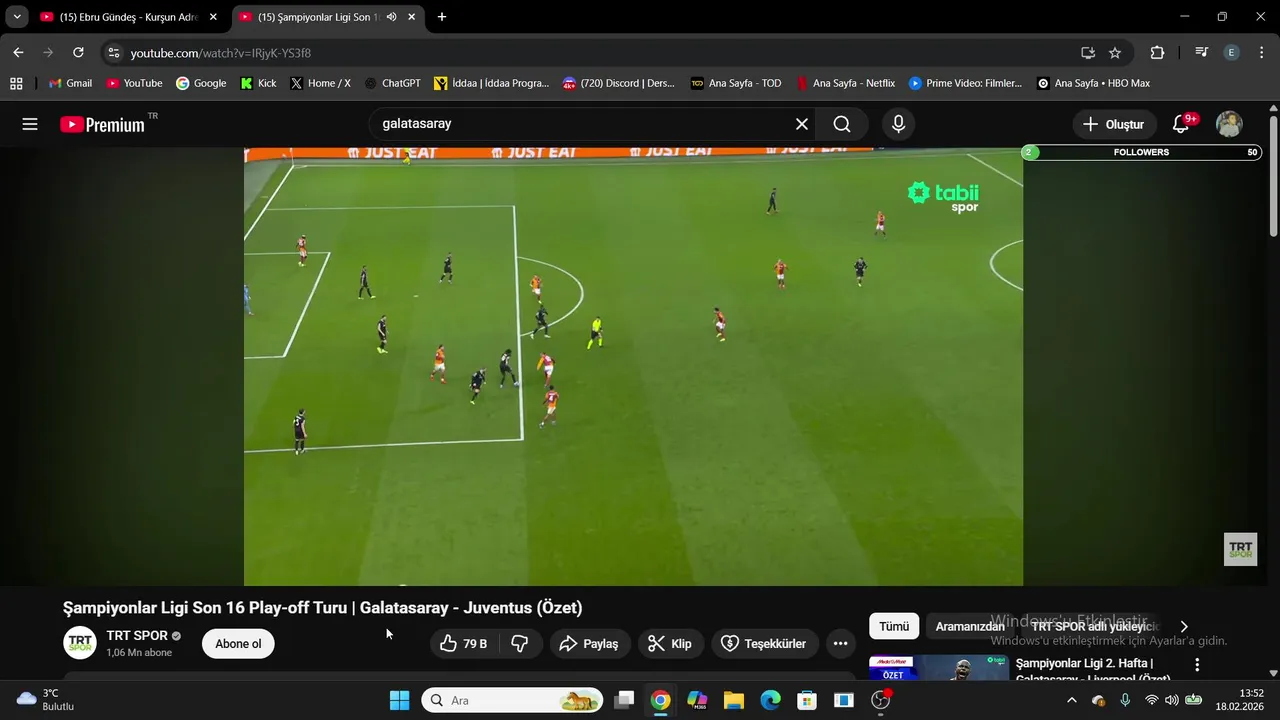
Task: Mute the Şampiyonlar Ligi tab audio
Action: (391, 17)
